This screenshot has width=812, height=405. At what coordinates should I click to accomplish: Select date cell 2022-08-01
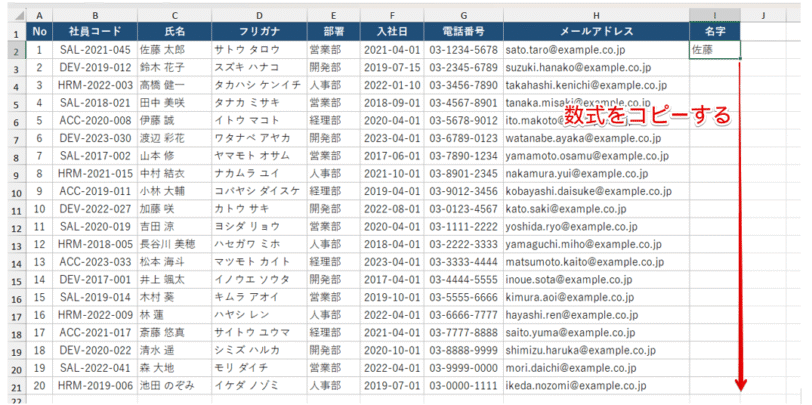[x=392, y=209]
